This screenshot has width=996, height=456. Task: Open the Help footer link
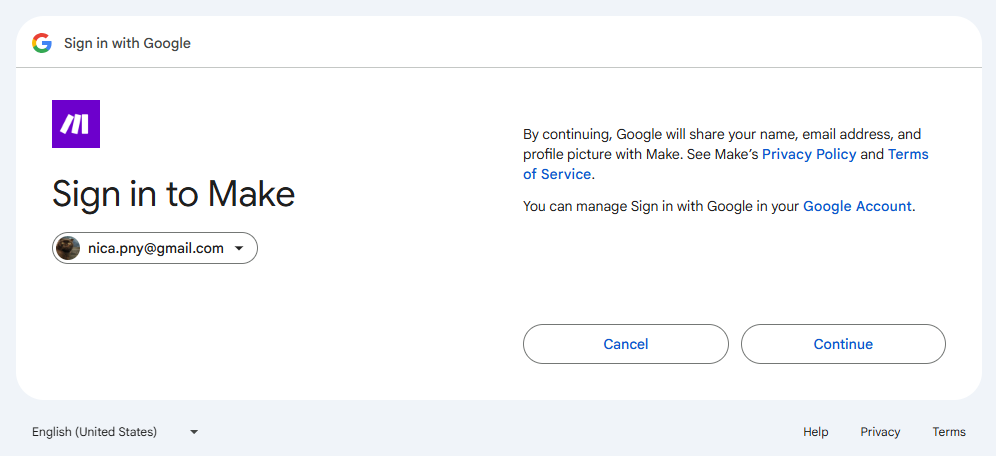[816, 432]
